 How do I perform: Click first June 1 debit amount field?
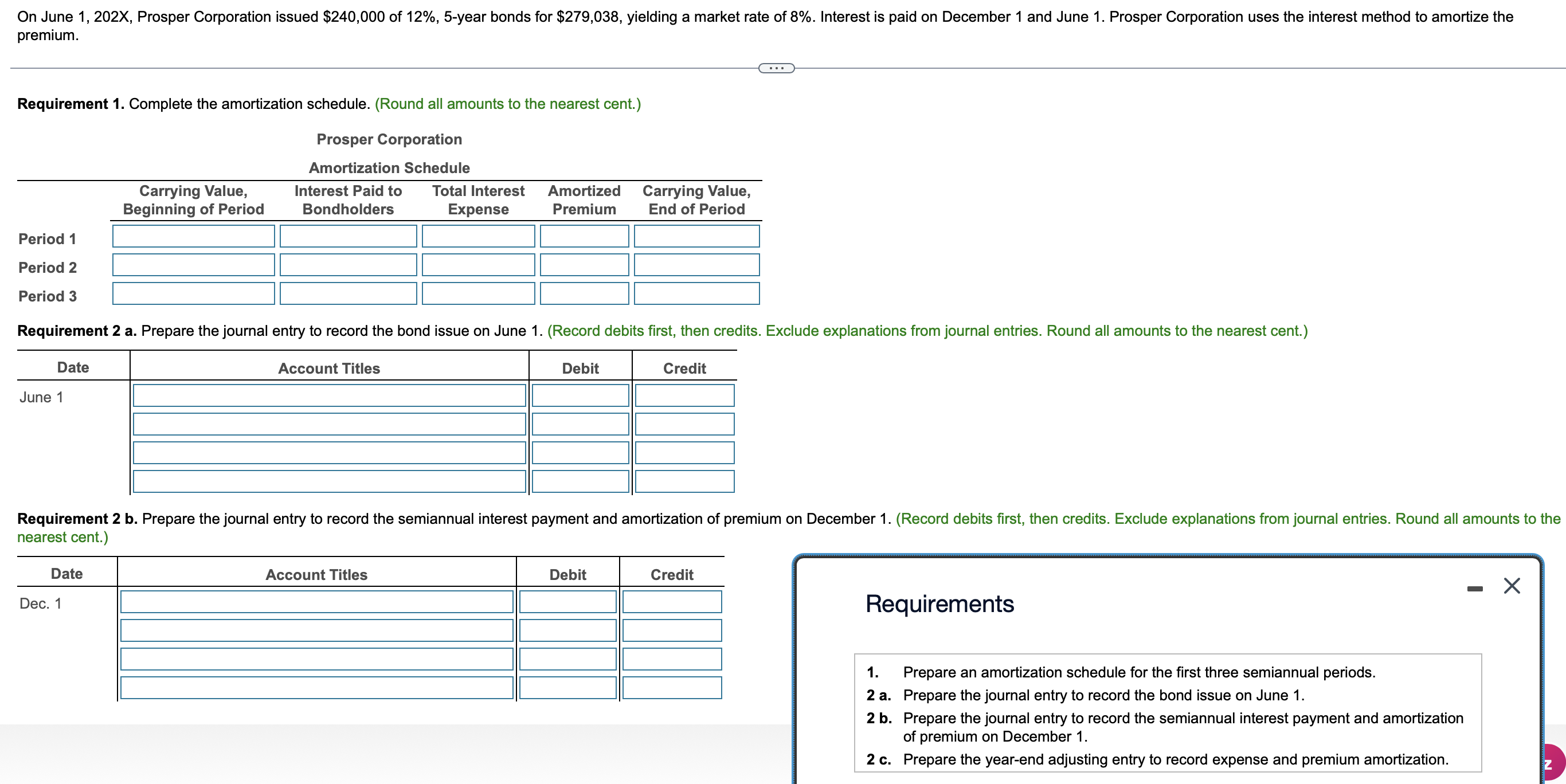[580, 395]
